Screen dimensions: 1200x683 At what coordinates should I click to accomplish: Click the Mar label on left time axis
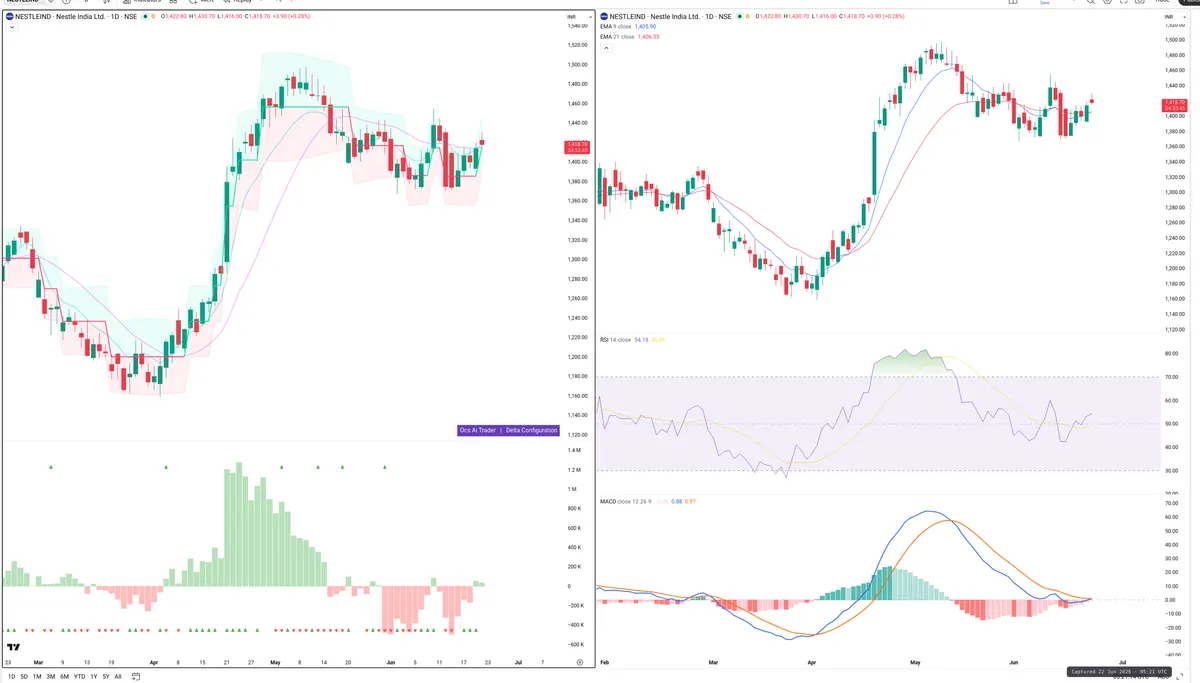39,662
